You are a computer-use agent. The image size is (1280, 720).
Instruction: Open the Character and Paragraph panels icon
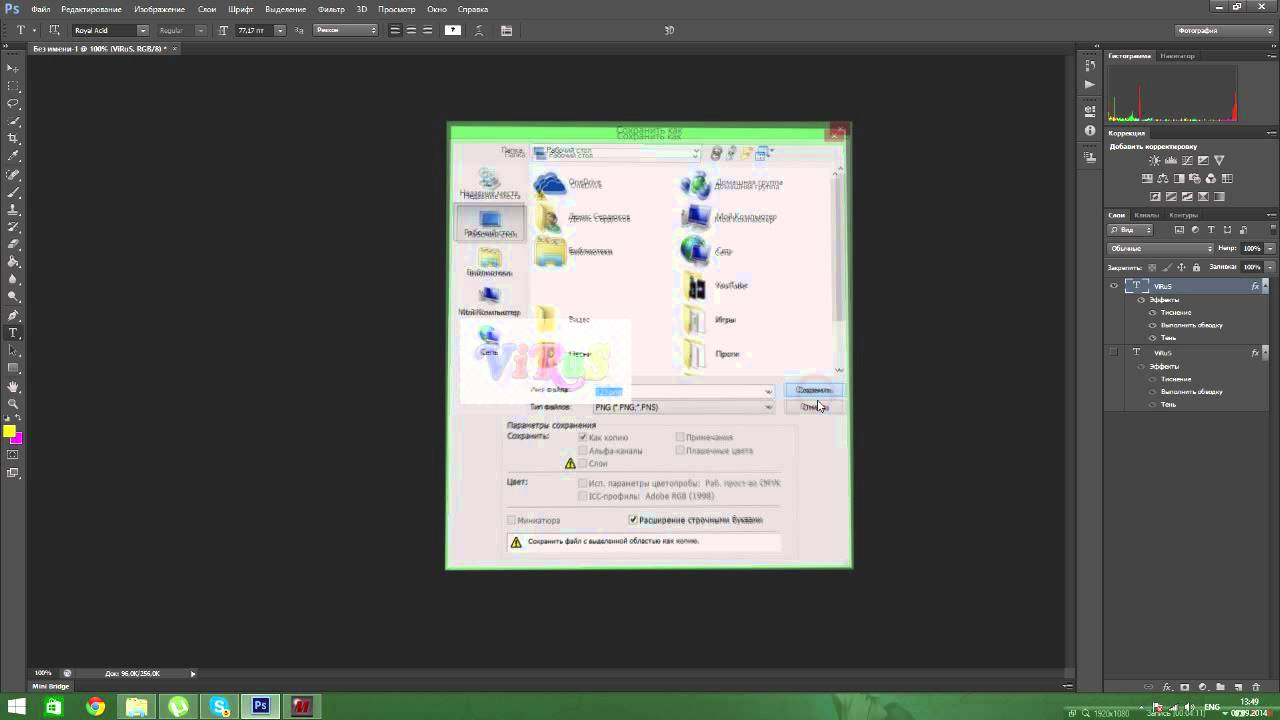pos(506,31)
